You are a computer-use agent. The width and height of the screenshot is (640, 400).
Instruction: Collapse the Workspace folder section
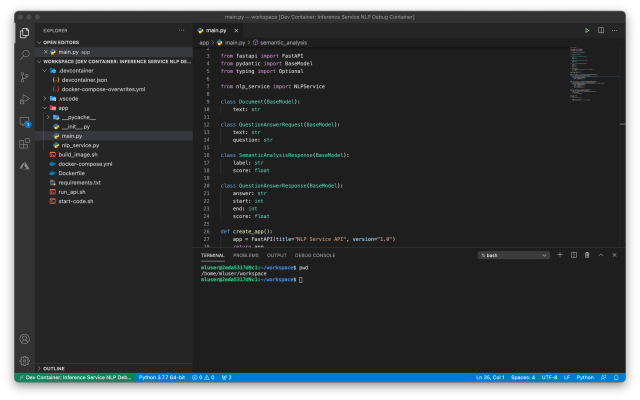(x=114, y=62)
